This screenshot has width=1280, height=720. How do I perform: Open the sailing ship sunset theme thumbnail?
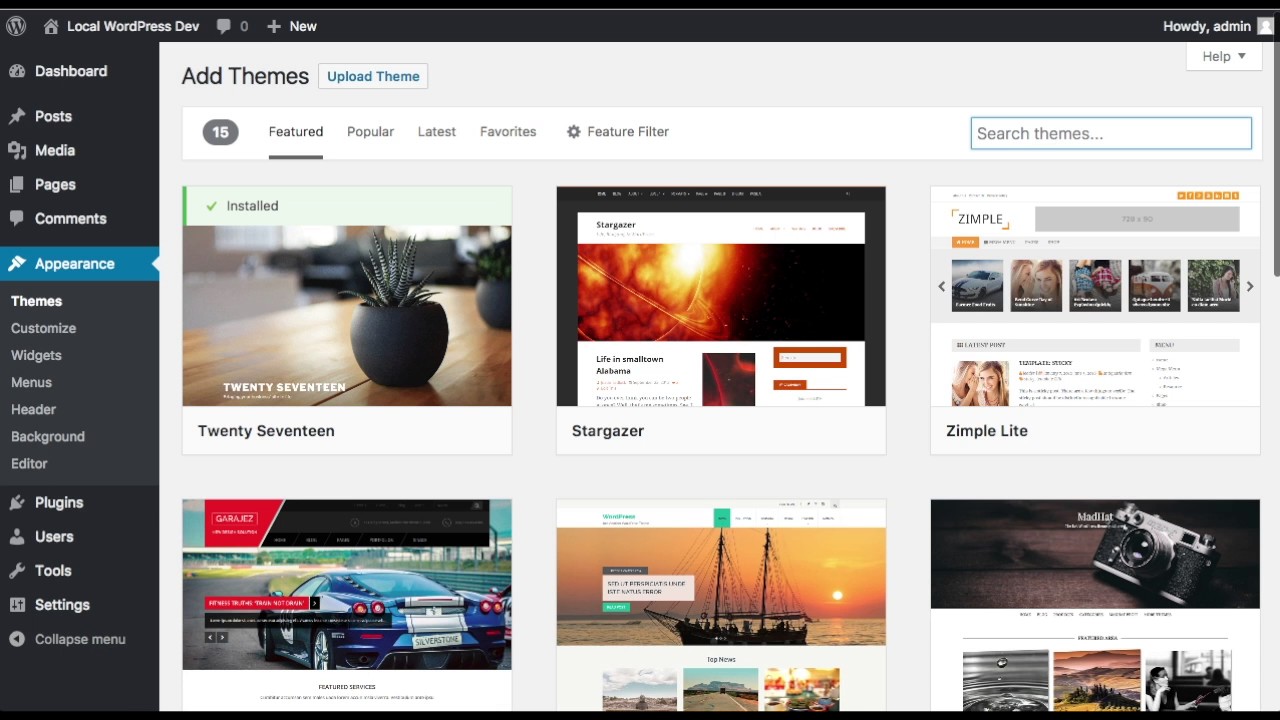(721, 605)
